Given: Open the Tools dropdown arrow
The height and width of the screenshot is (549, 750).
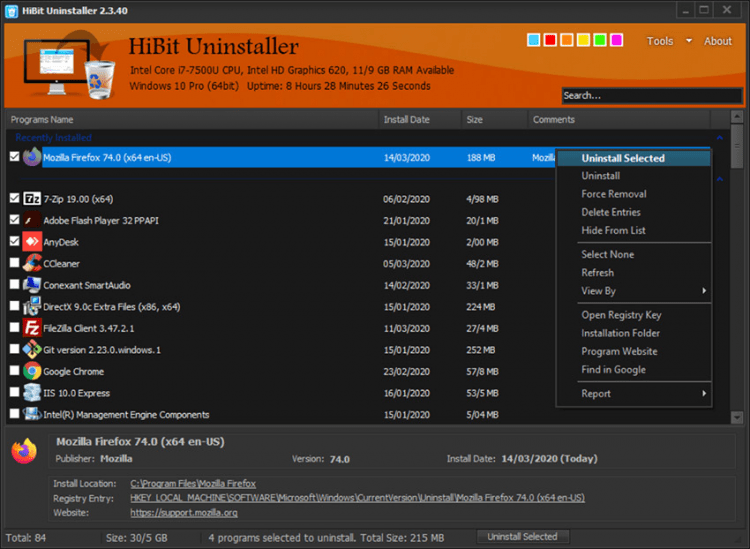Looking at the screenshot, I should pyautogui.click(x=689, y=41).
